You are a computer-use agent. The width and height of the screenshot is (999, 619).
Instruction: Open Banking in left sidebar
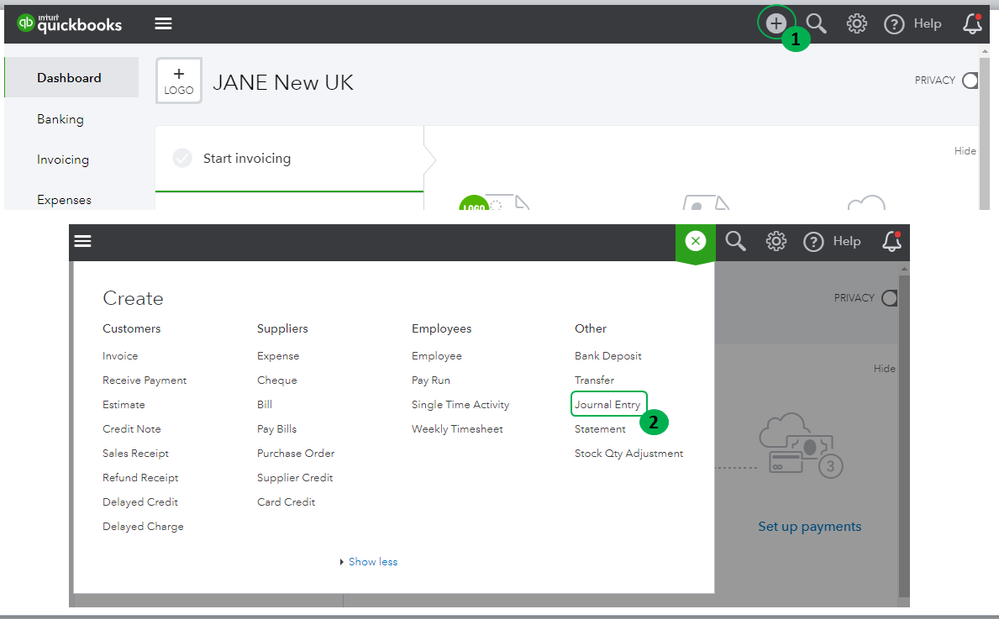pyautogui.click(x=60, y=119)
